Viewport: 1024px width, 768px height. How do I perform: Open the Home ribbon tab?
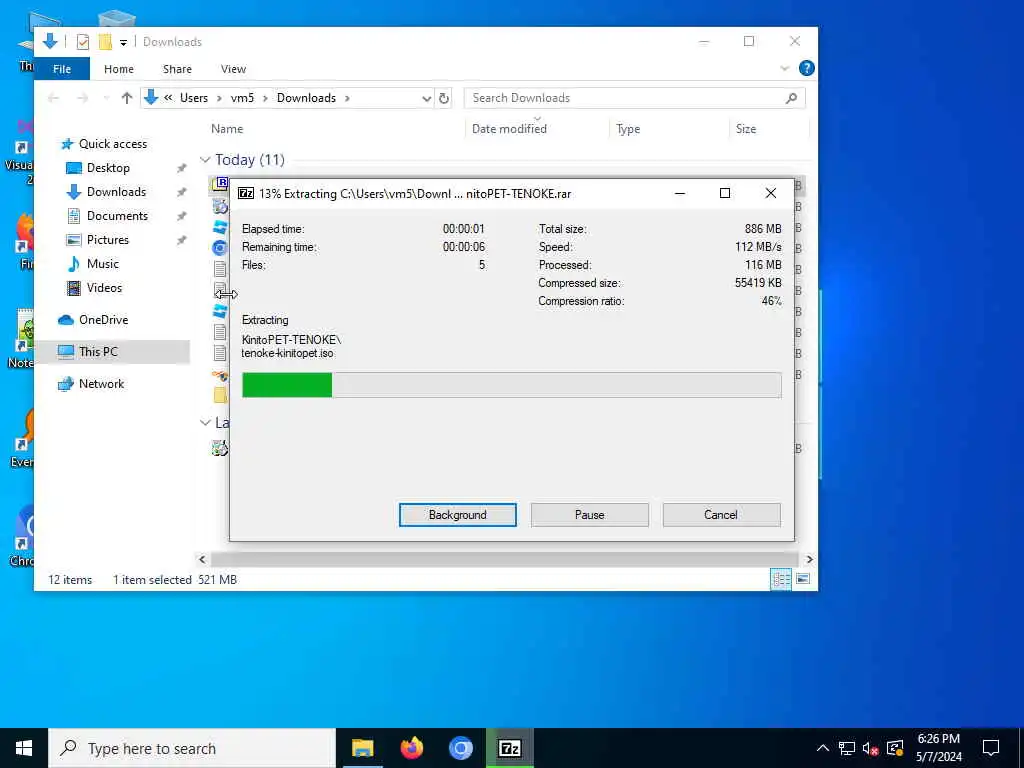click(x=119, y=69)
